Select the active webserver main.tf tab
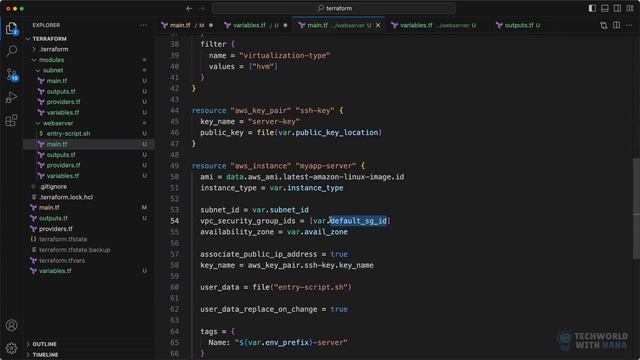Image resolution: width=640 pixels, height=360 pixels. coord(339,25)
